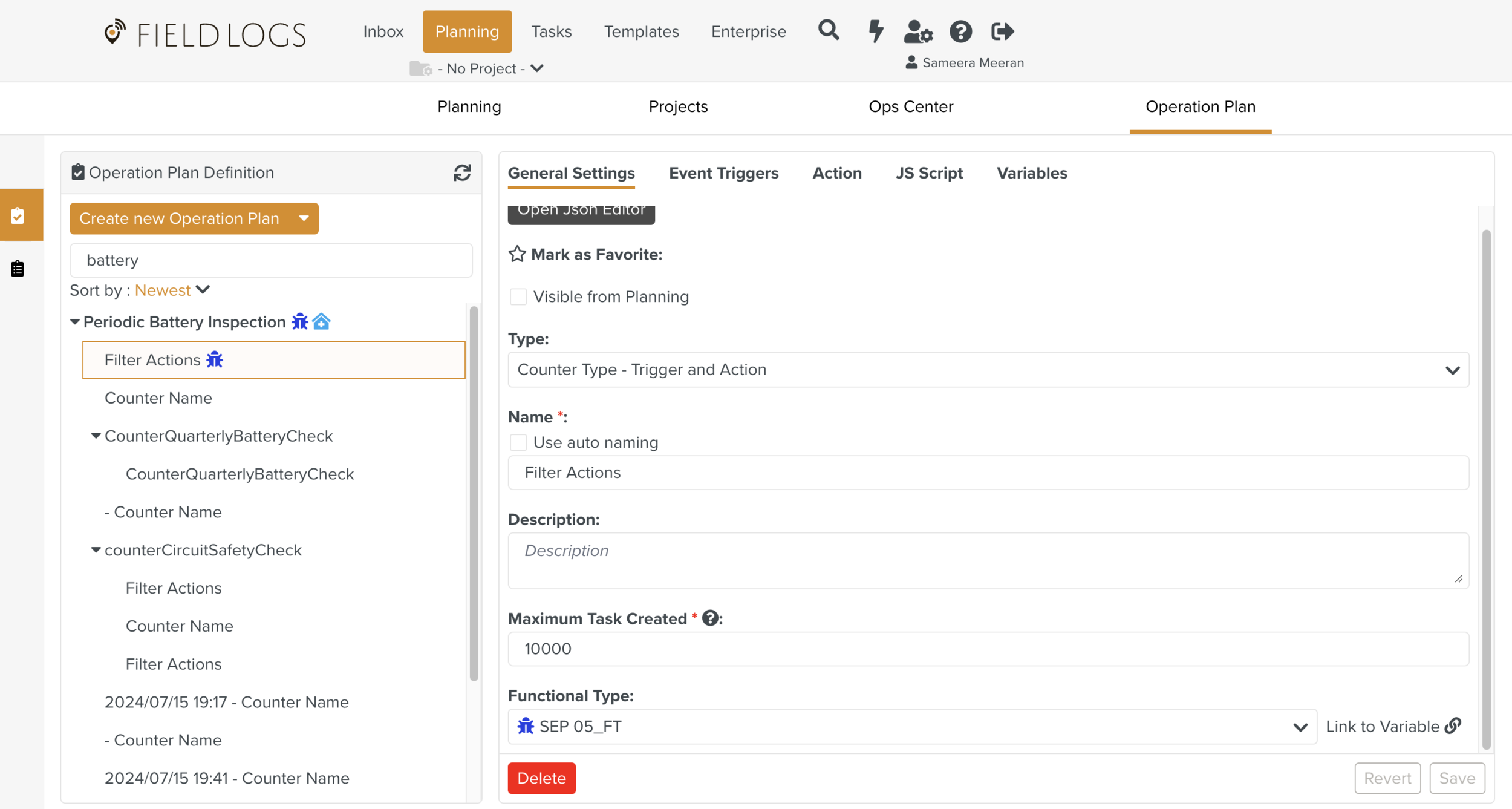Switch to the Event Triggers tab

tap(723, 173)
